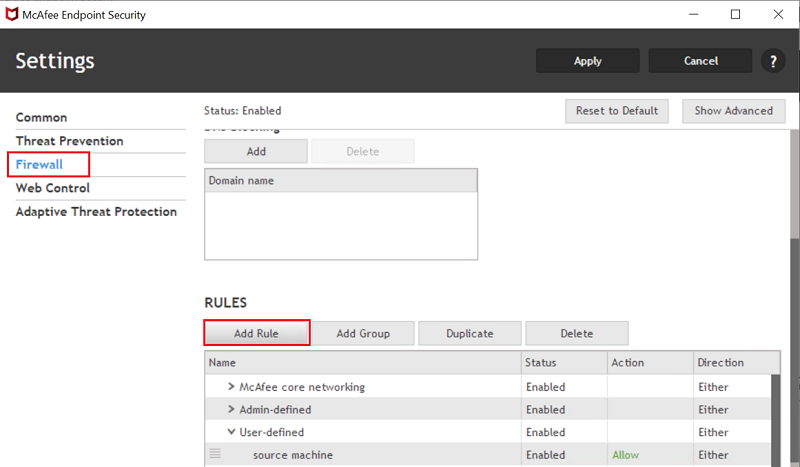This screenshot has height=467, width=800.
Task: Click the Status: Enabled label
Action: [242, 111]
